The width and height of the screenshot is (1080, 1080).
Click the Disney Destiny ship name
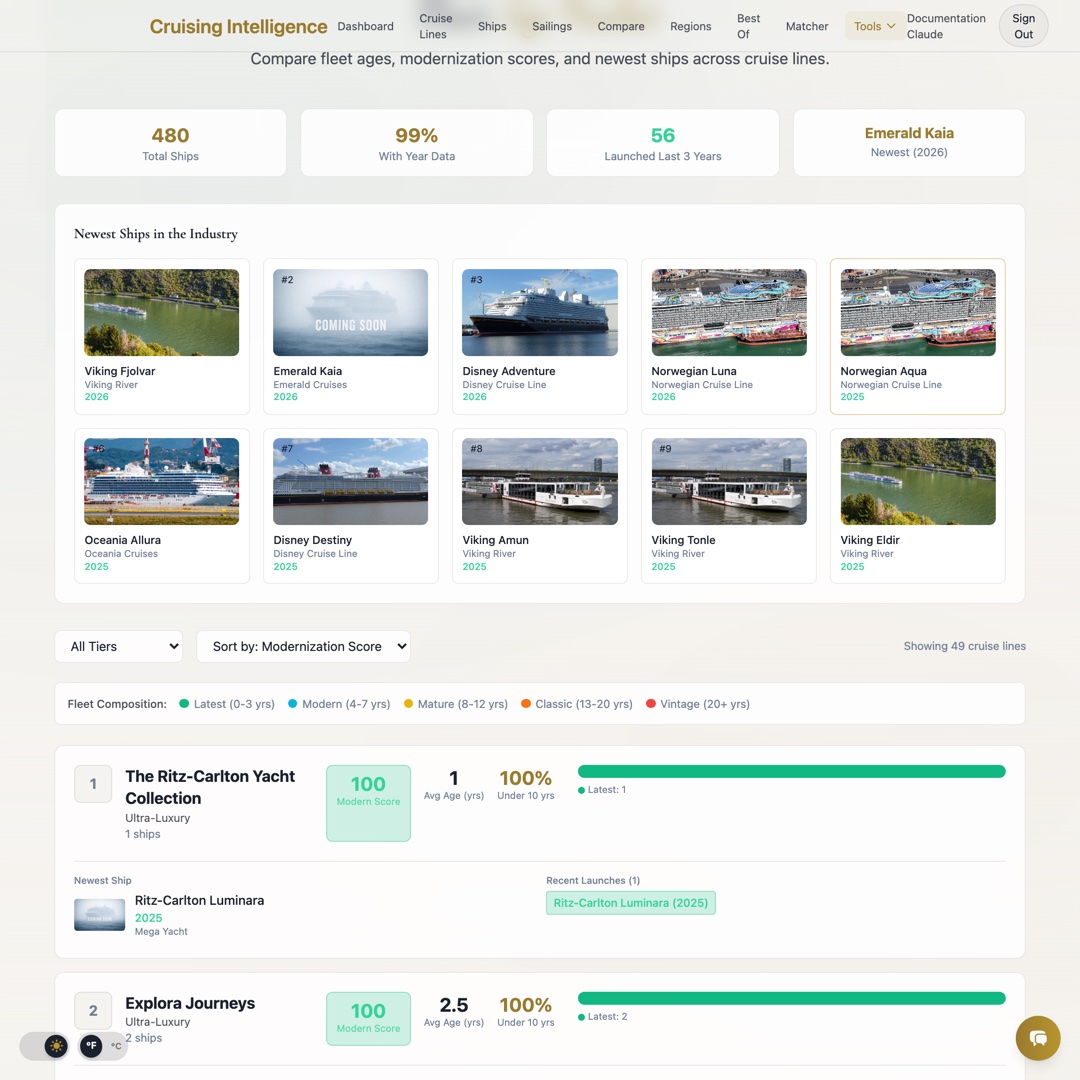[313, 540]
